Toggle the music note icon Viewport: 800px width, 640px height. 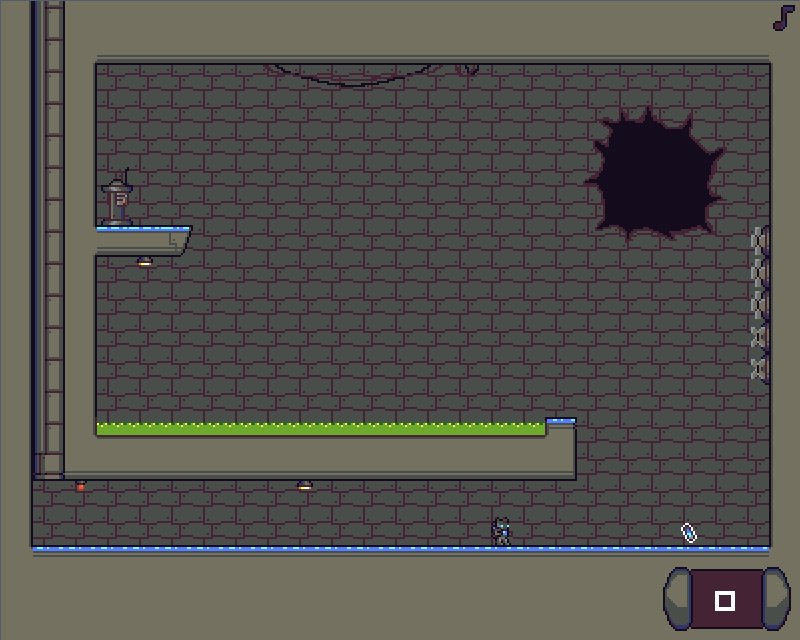(x=783, y=18)
